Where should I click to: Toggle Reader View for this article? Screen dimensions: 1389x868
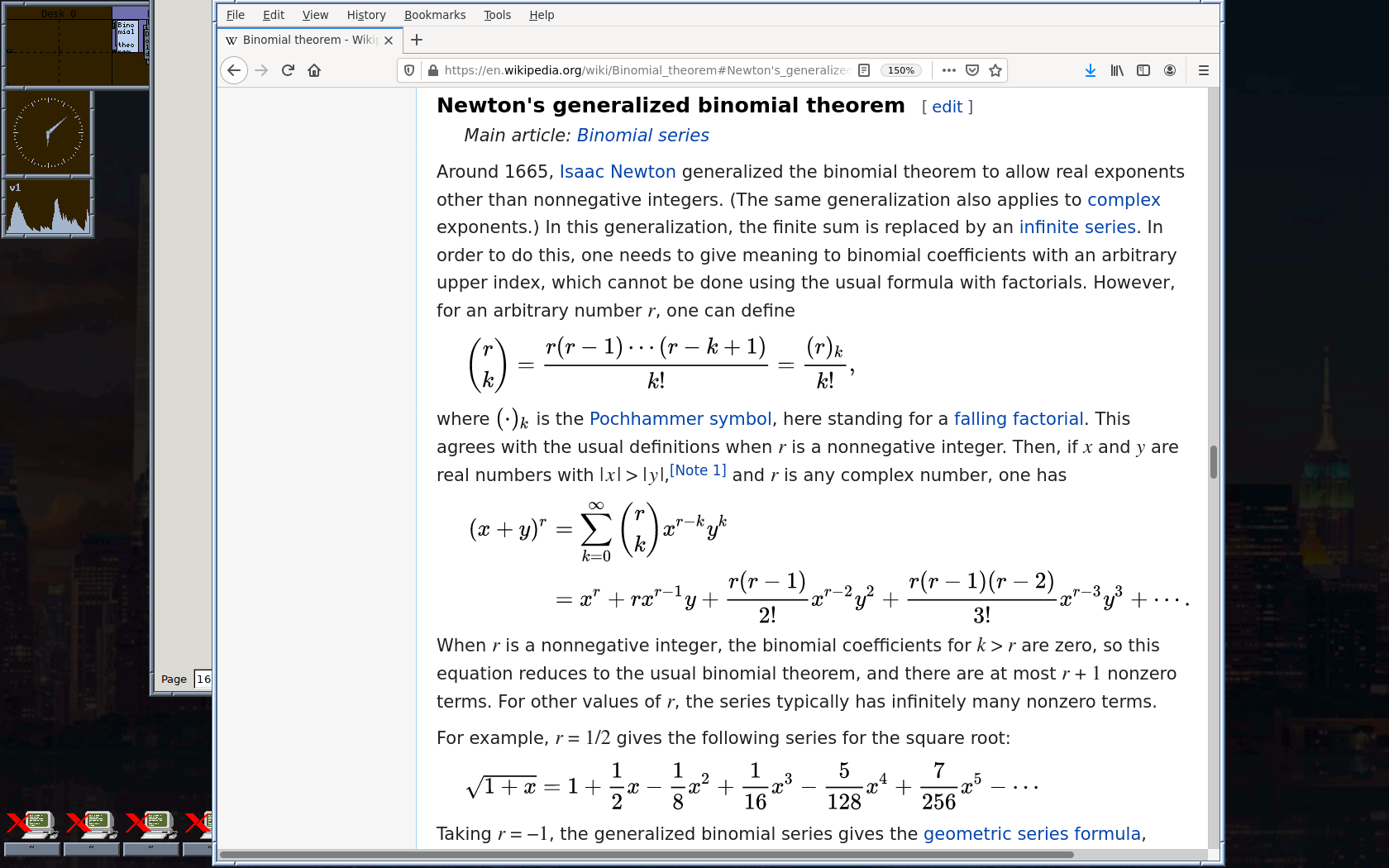864,70
